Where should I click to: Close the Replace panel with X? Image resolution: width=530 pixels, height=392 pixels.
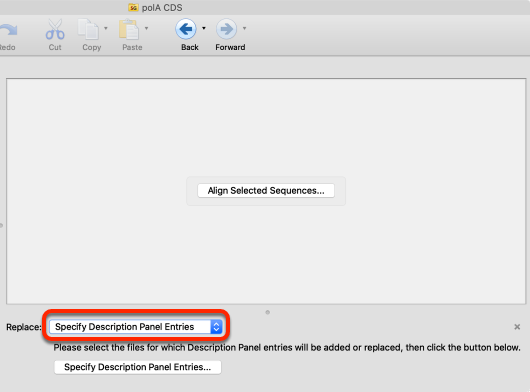tap(517, 327)
